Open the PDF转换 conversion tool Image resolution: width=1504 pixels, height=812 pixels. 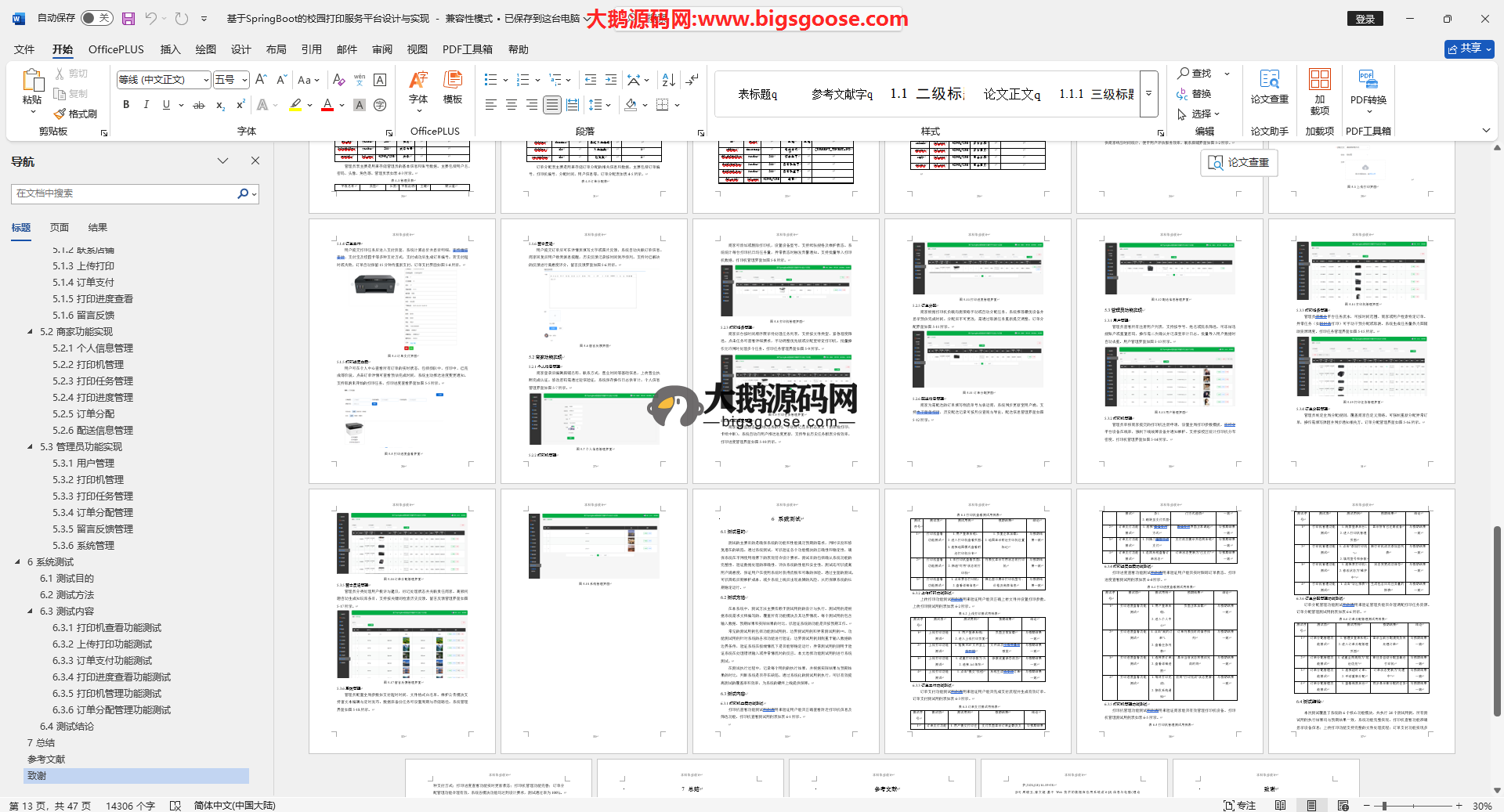pyautogui.click(x=1368, y=90)
